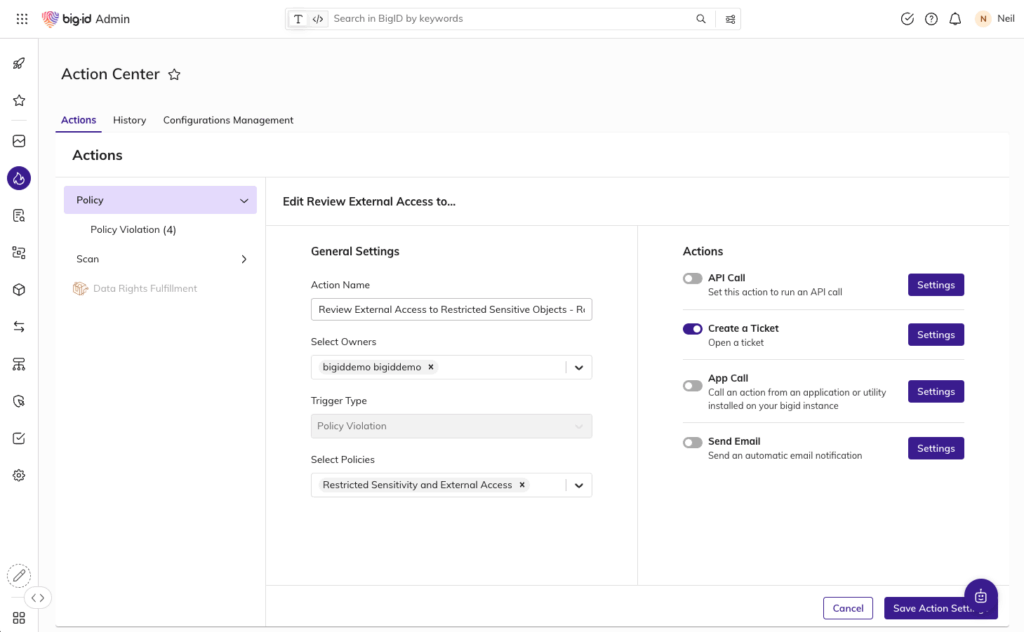Screen dimensions: 1024x632
Task: Open the apps grid icon at top left
Action: coord(22,19)
